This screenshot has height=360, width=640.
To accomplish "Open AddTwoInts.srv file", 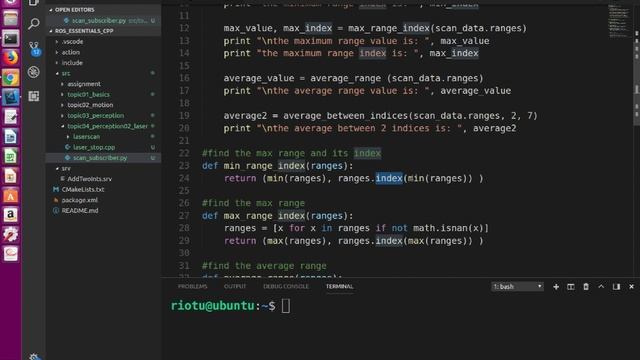I will coord(89,179).
